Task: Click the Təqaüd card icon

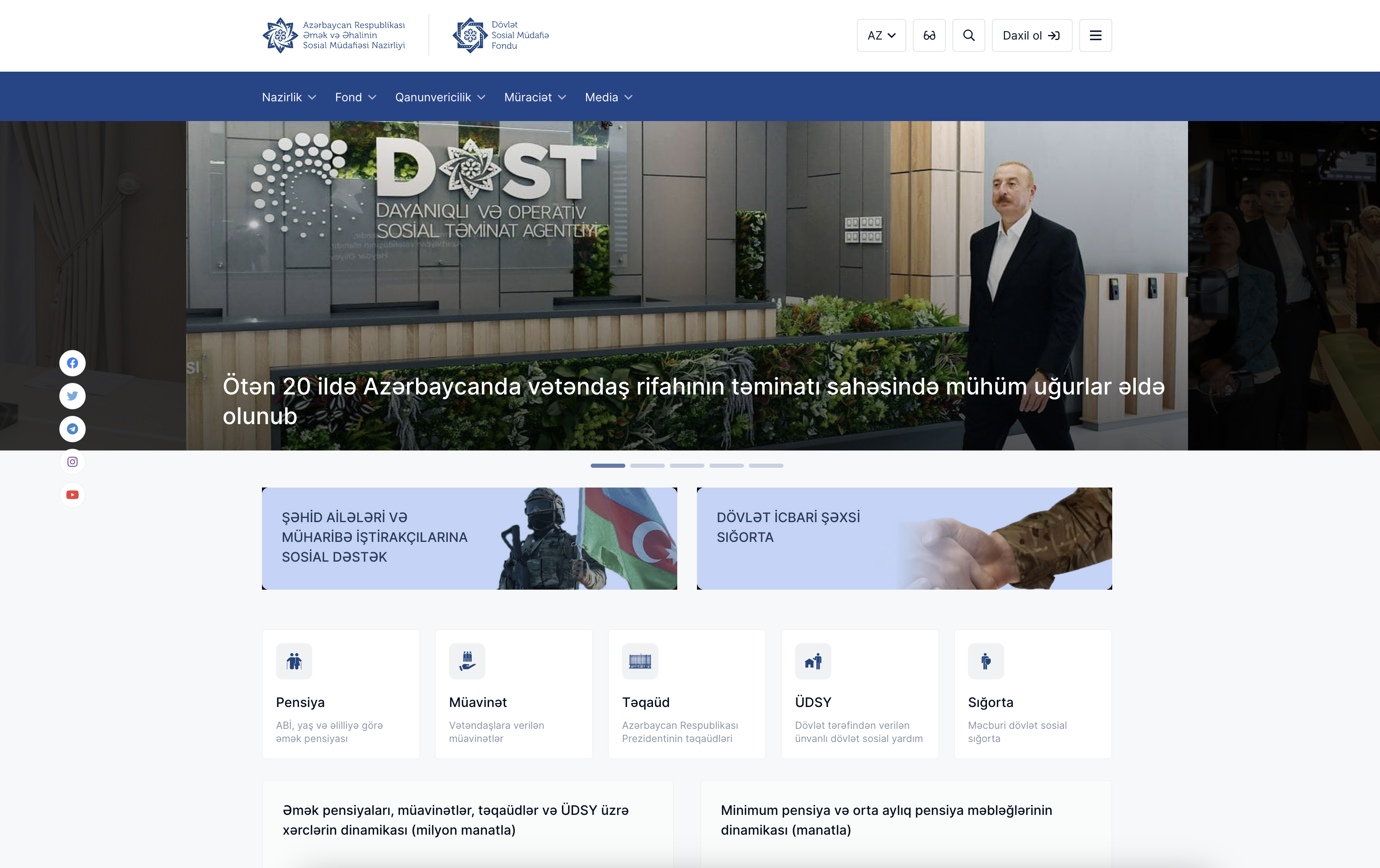Action: coord(640,661)
